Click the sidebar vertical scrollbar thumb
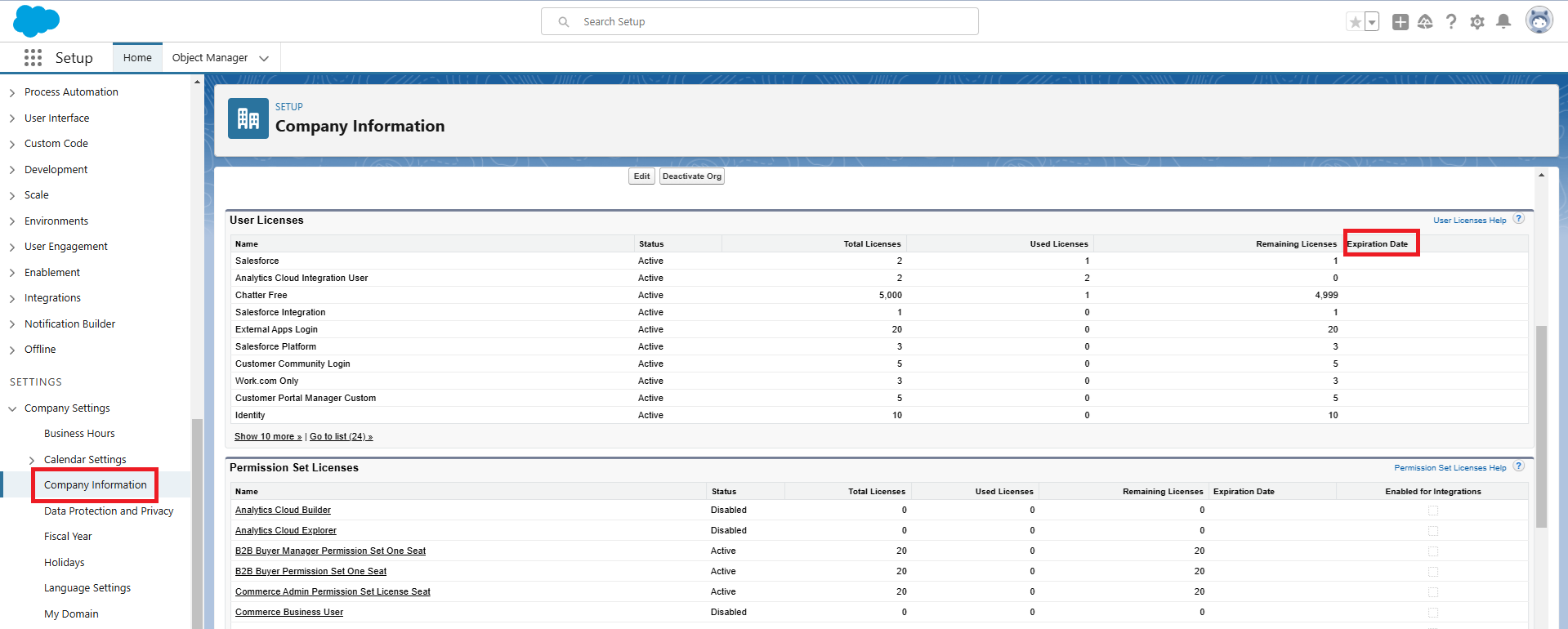 tap(197, 523)
